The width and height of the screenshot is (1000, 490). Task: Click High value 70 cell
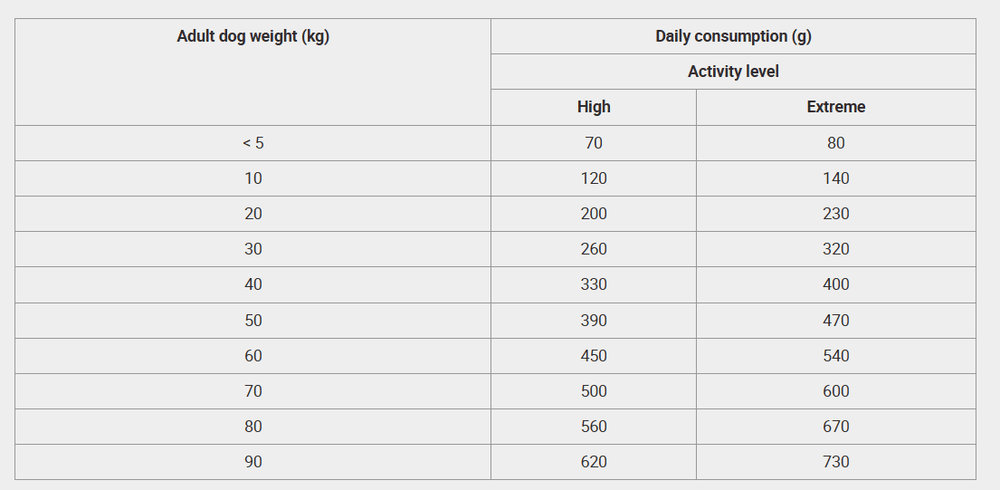(593, 143)
